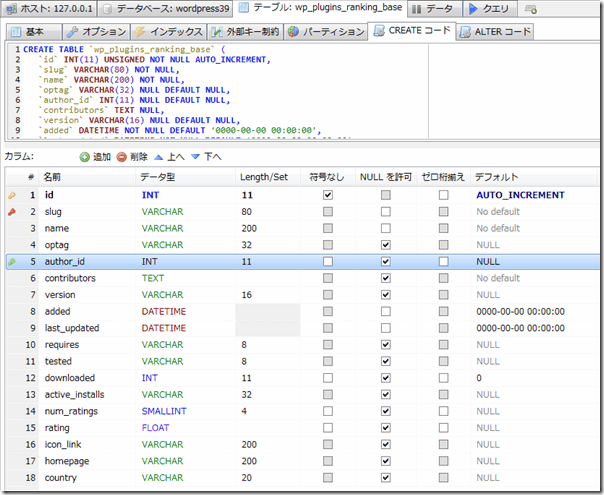
Task: Click the green key icon of author_id row
Action: 12,262
